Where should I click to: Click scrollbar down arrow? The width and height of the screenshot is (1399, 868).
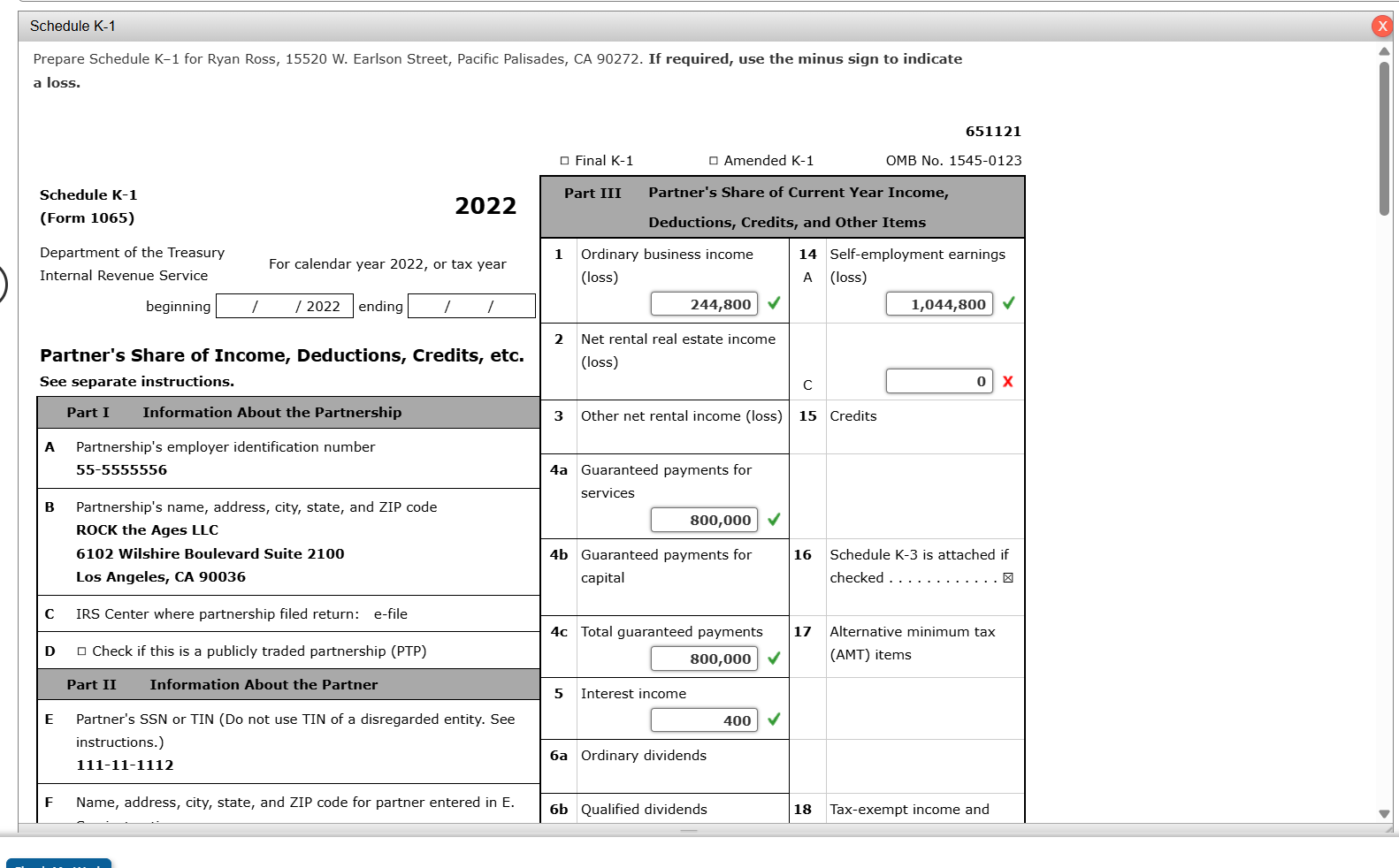pyautogui.click(x=1384, y=814)
